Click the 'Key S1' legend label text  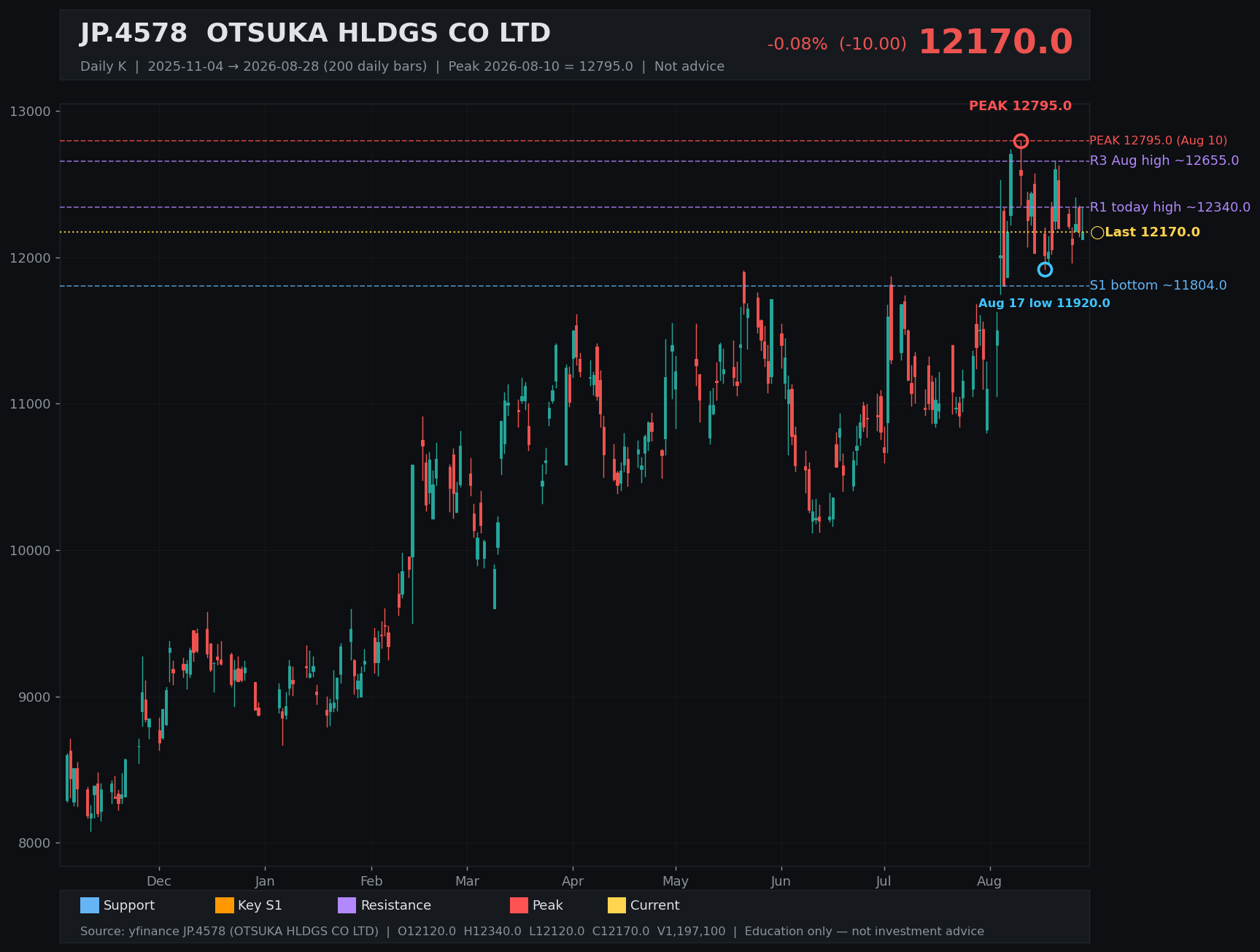click(x=260, y=905)
